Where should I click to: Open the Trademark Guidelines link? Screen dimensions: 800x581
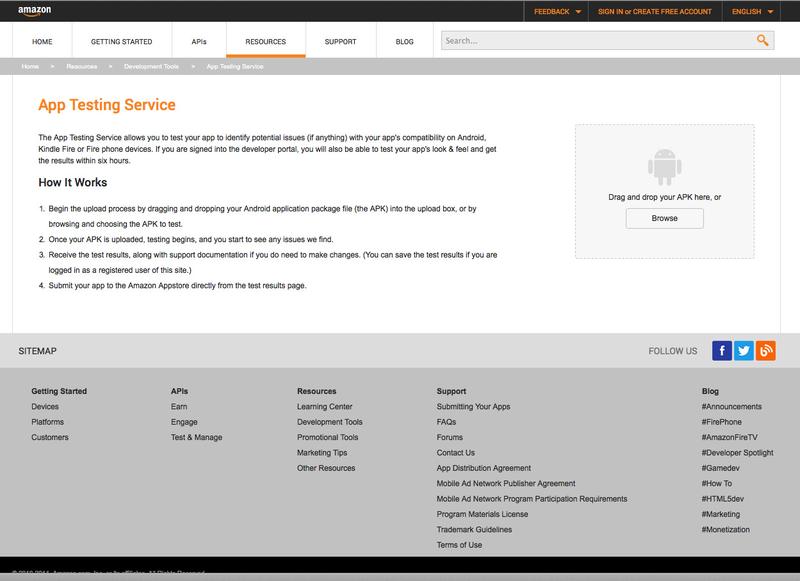click(474, 529)
